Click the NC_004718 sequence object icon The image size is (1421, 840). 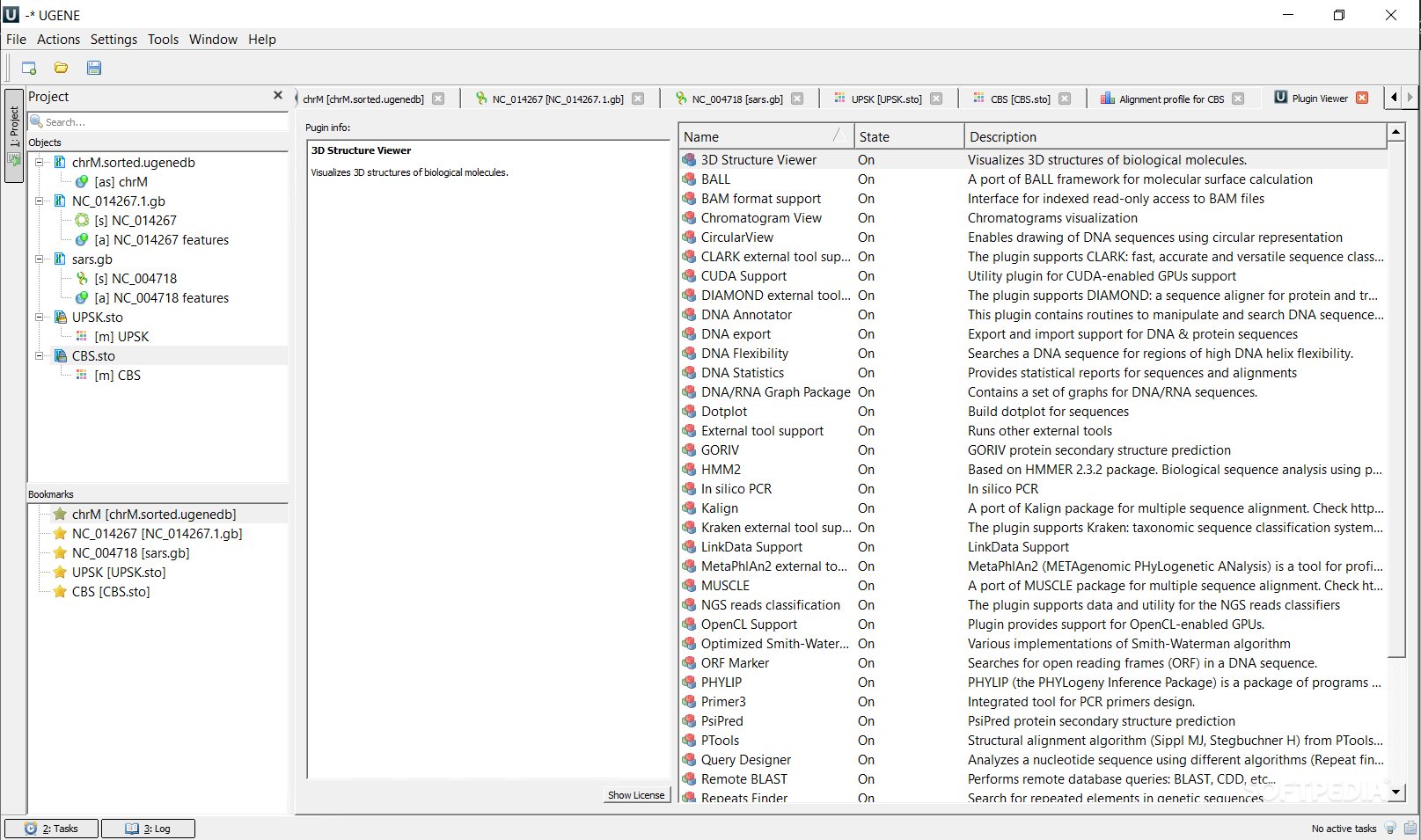(x=82, y=278)
